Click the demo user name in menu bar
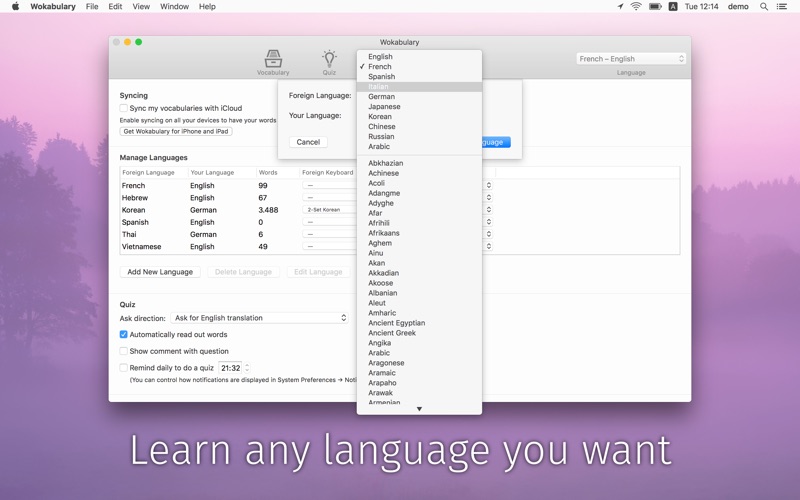This screenshot has width=800, height=500. pos(738,7)
